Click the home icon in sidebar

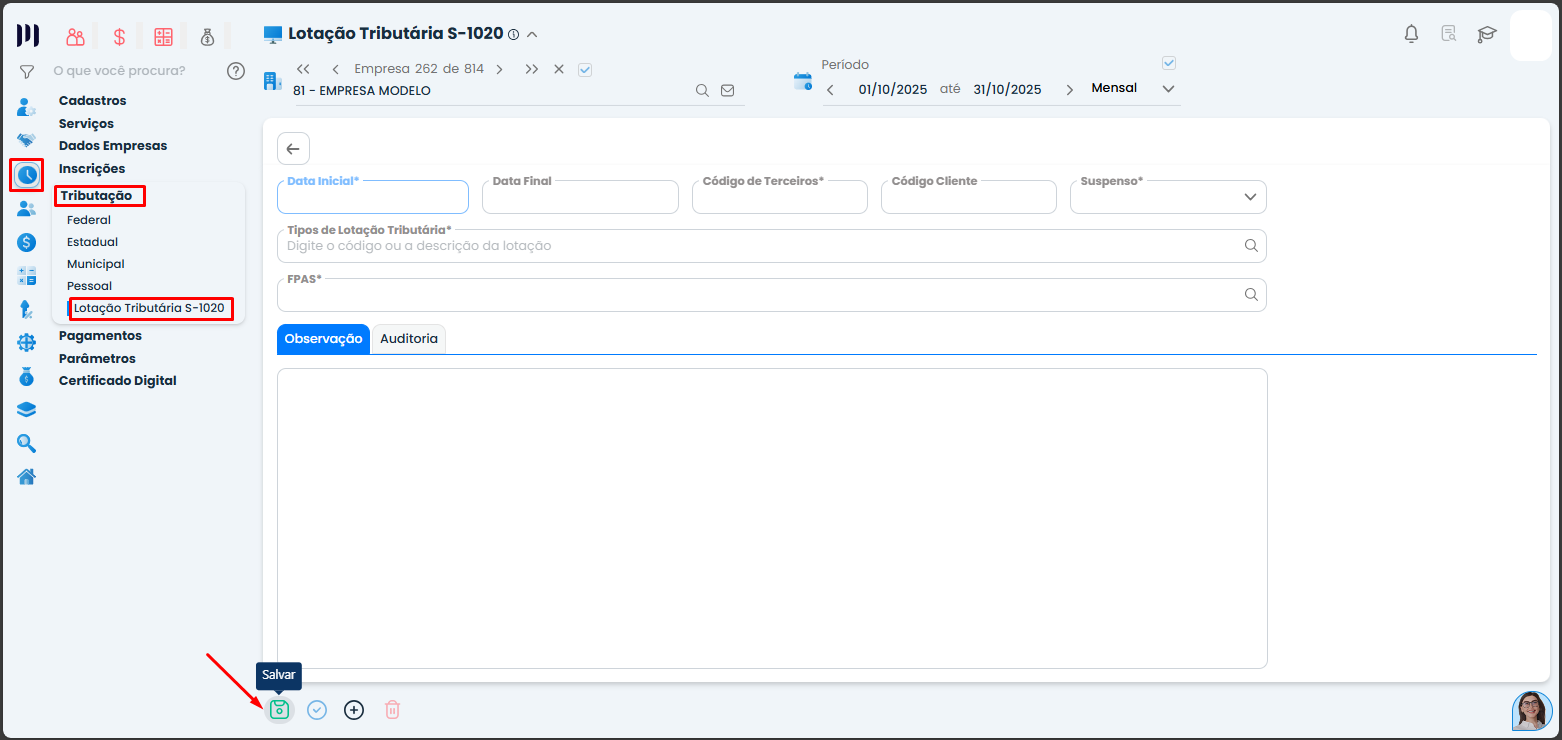(x=27, y=476)
